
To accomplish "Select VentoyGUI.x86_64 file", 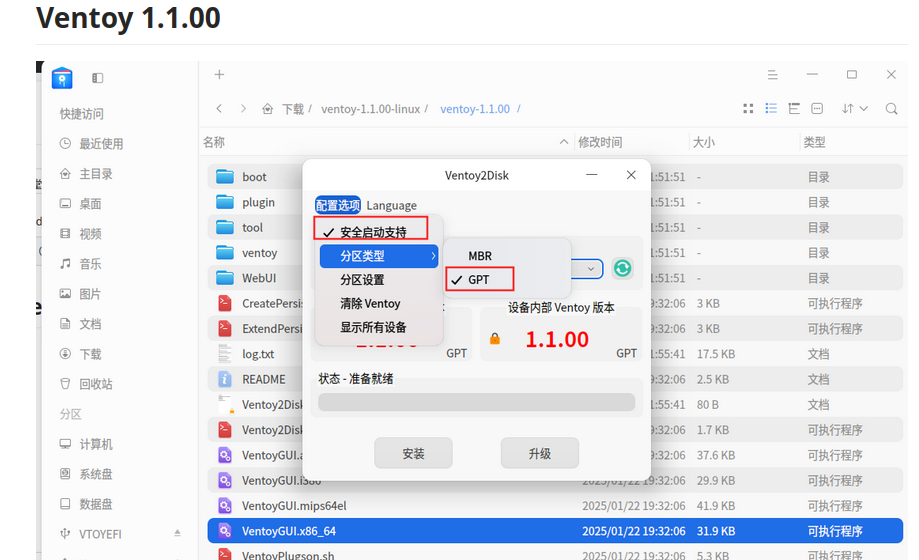I will [555, 531].
